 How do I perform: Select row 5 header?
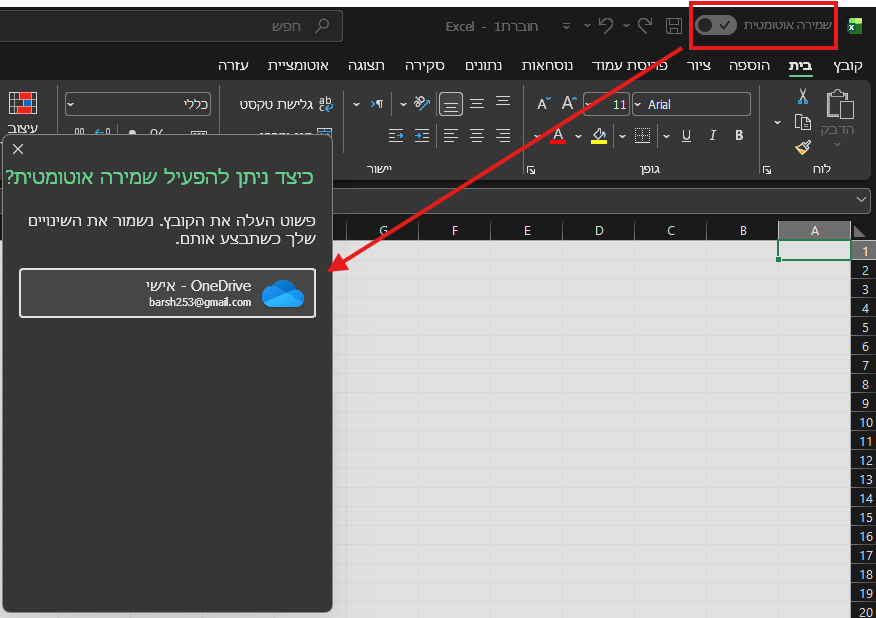pos(864,327)
